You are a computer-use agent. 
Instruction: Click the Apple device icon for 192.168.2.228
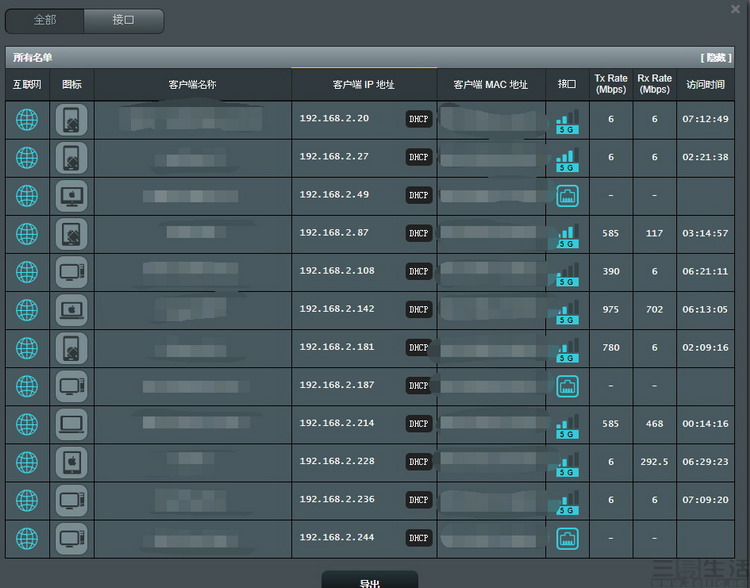click(x=72, y=462)
